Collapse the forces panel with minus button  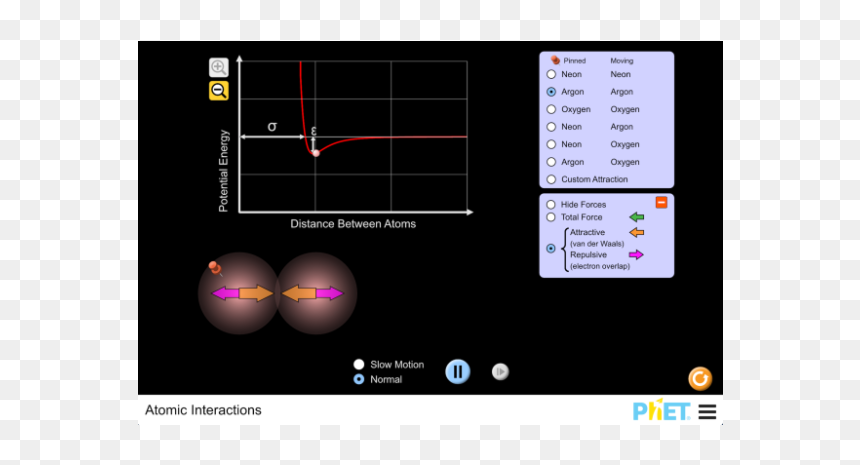661,202
